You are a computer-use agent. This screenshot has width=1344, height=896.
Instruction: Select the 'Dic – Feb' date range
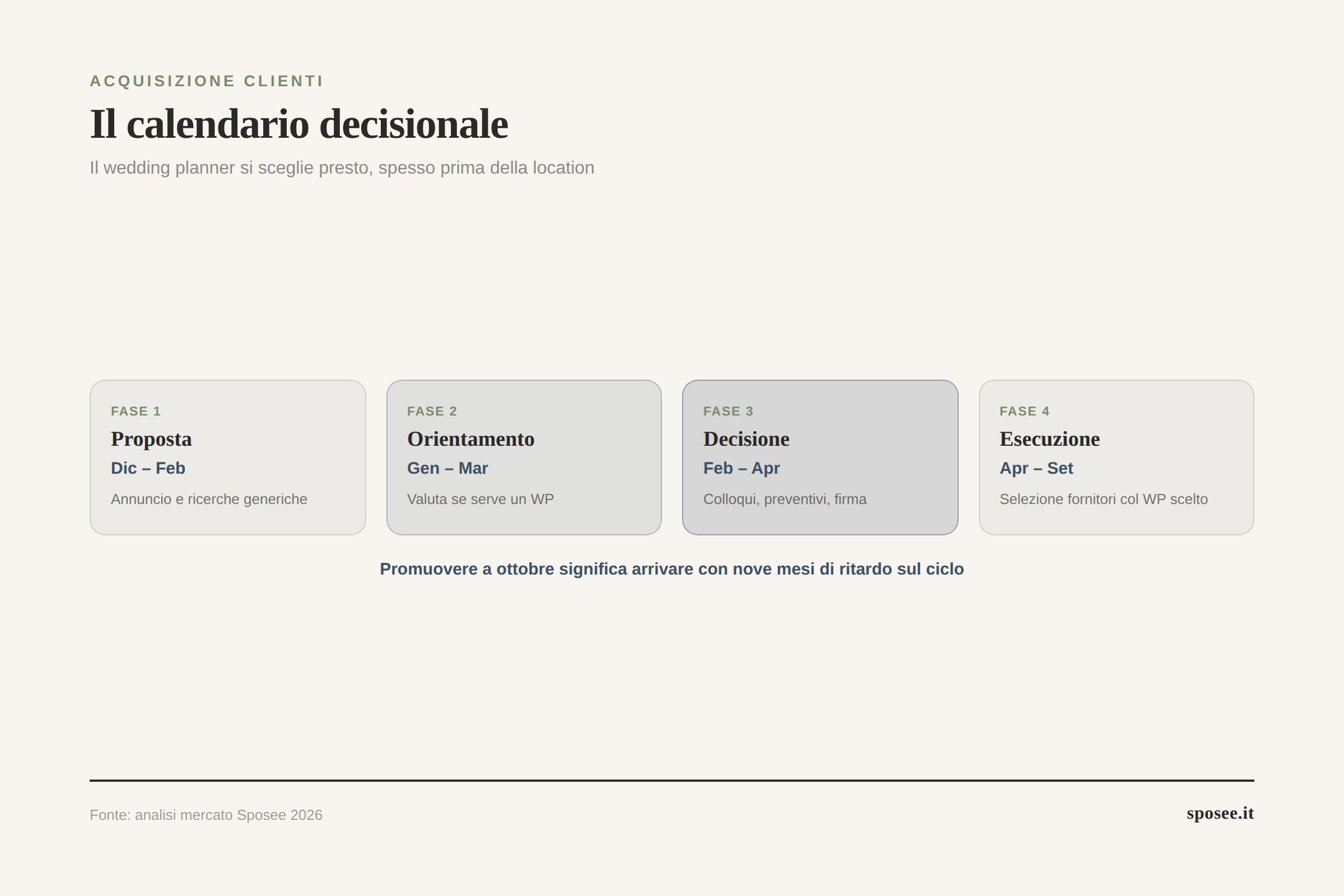click(148, 468)
